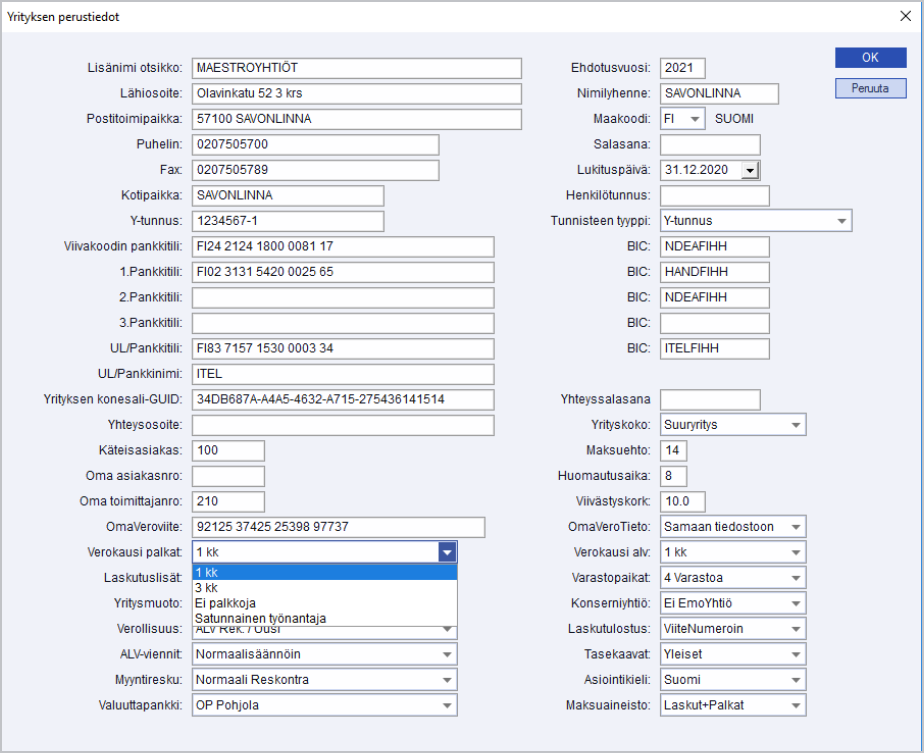Image resolution: width=924 pixels, height=753 pixels.
Task: Select '3 kk' from the open list
Action: coord(324,588)
